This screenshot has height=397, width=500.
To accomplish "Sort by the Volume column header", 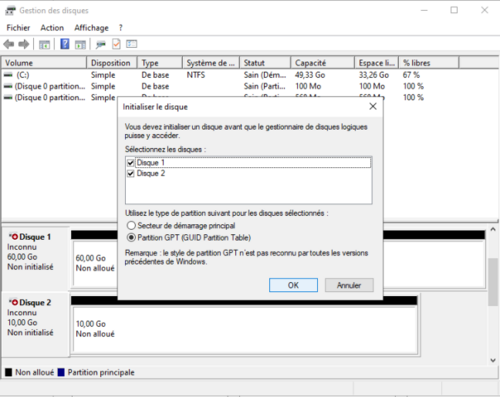I will [x=44, y=63].
